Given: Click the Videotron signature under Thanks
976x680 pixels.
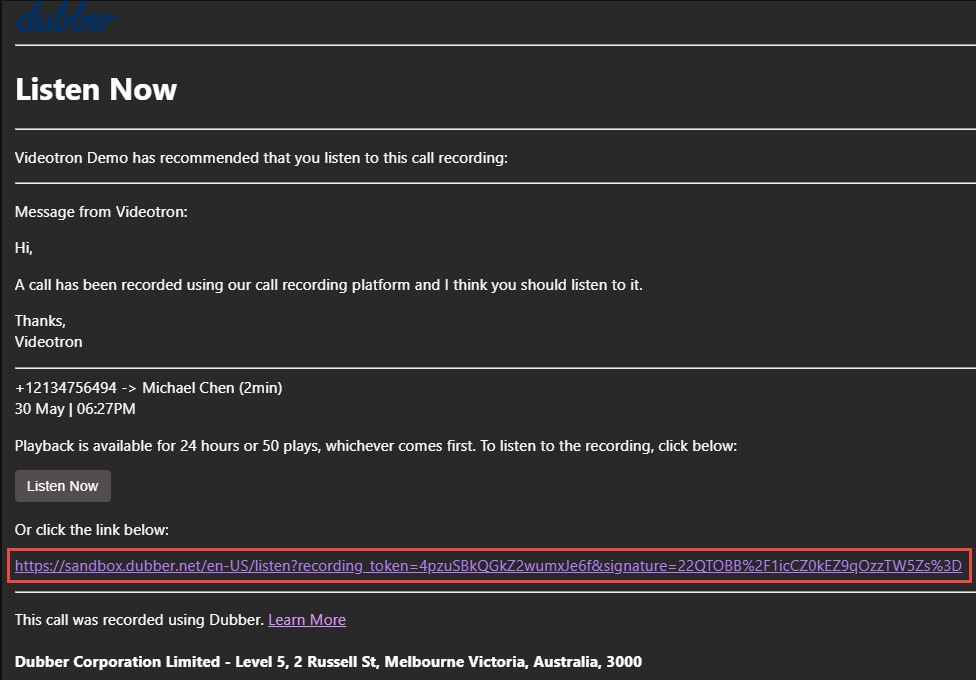Looking at the screenshot, I should coord(48,342).
